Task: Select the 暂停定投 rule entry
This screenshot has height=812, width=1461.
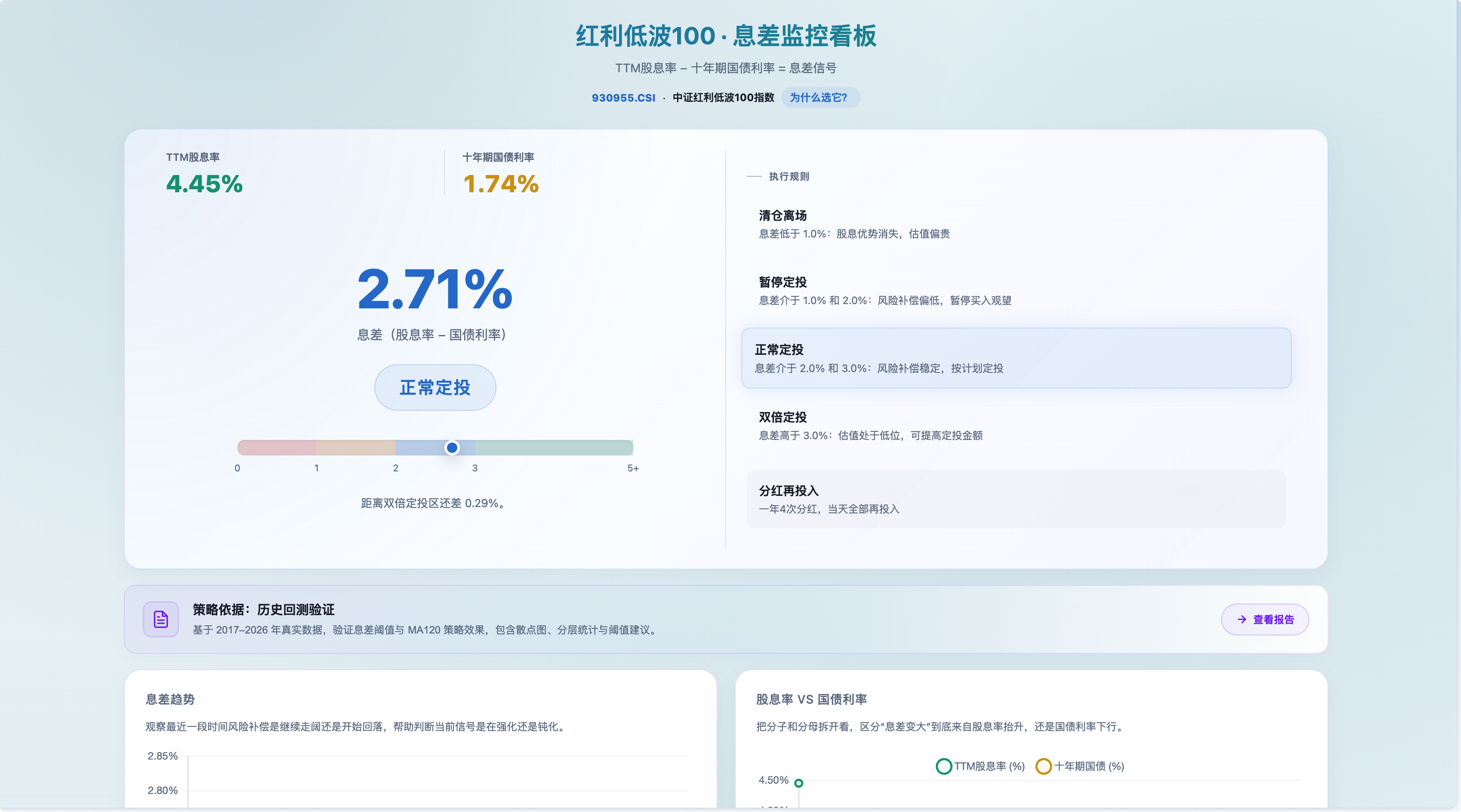Action: 1016,291
